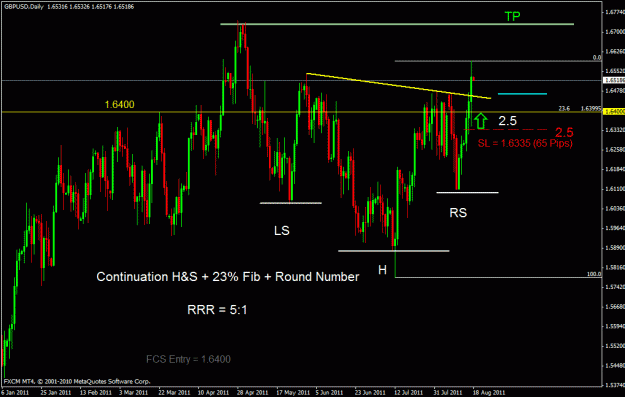Click the grey FCS Entry = 1.6400 text
625x397 pixels.
(x=188, y=359)
